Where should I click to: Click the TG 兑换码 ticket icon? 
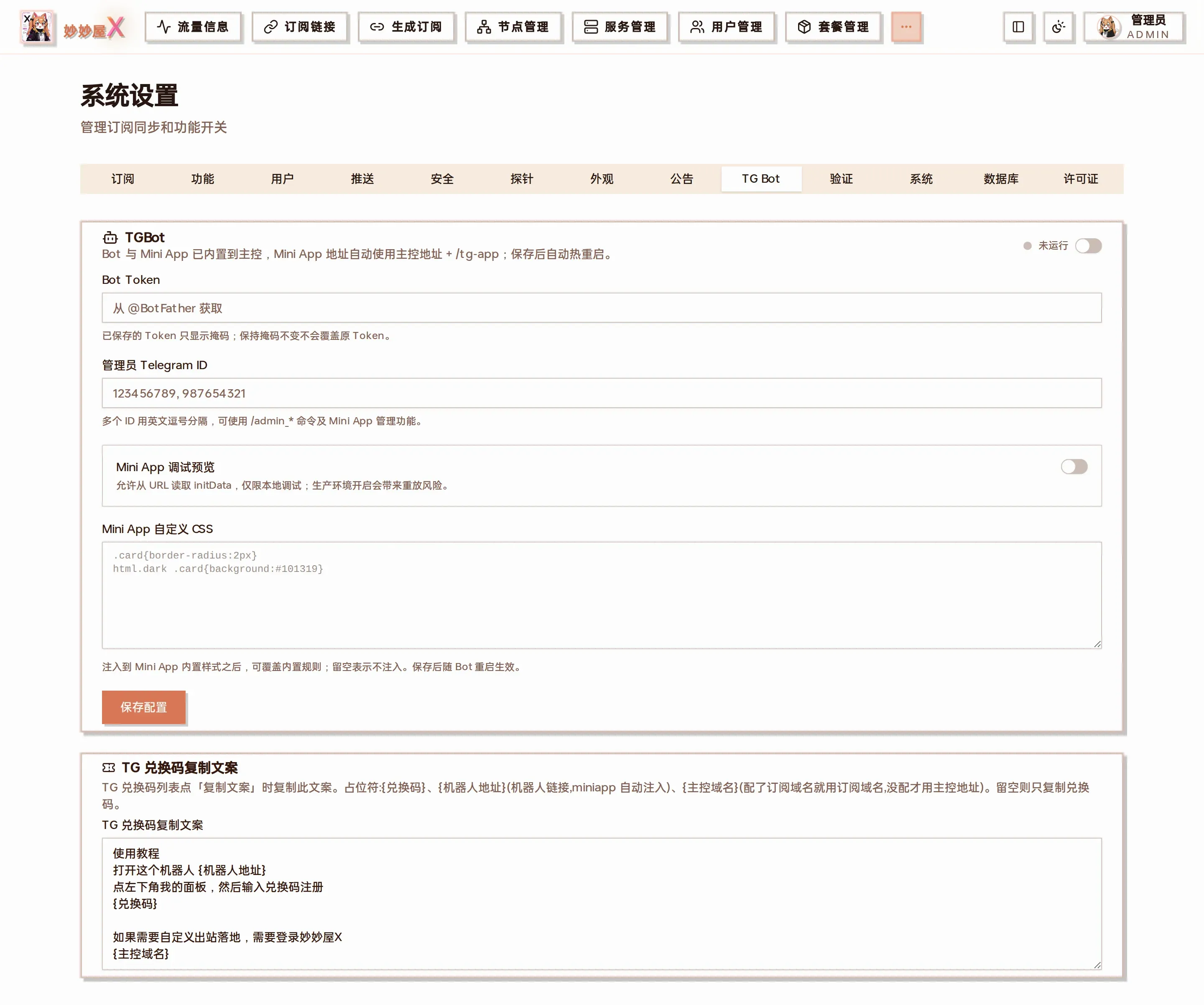[x=108, y=768]
